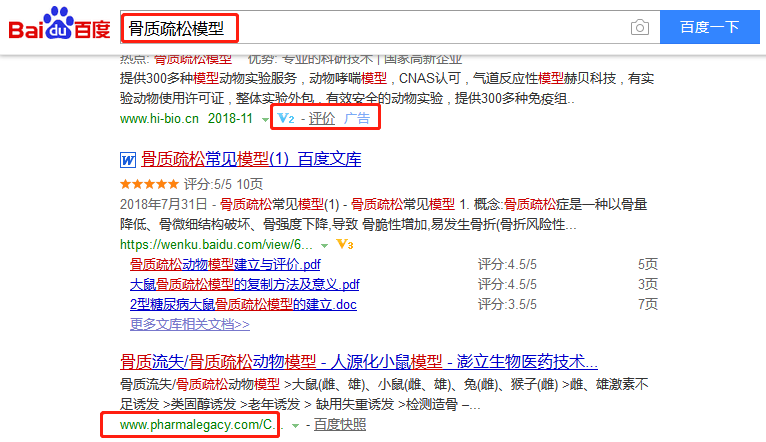Click the https://wenku.baidu.com/view/6... URL

point(216,244)
